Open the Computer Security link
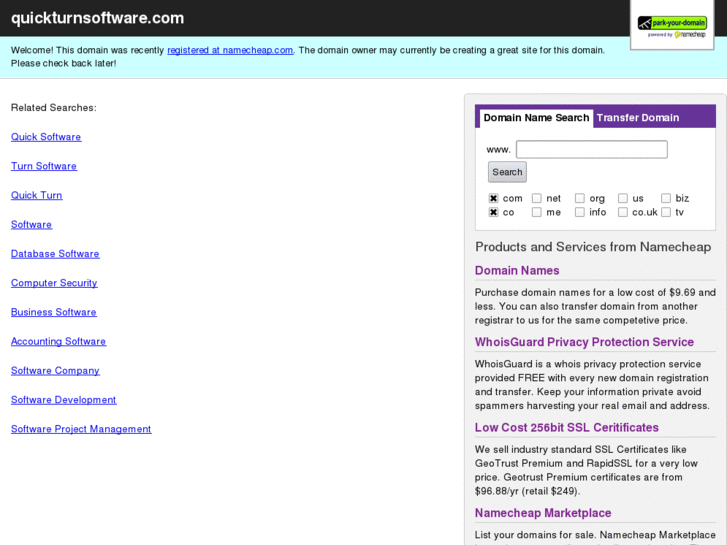This screenshot has width=727, height=545. (54, 283)
